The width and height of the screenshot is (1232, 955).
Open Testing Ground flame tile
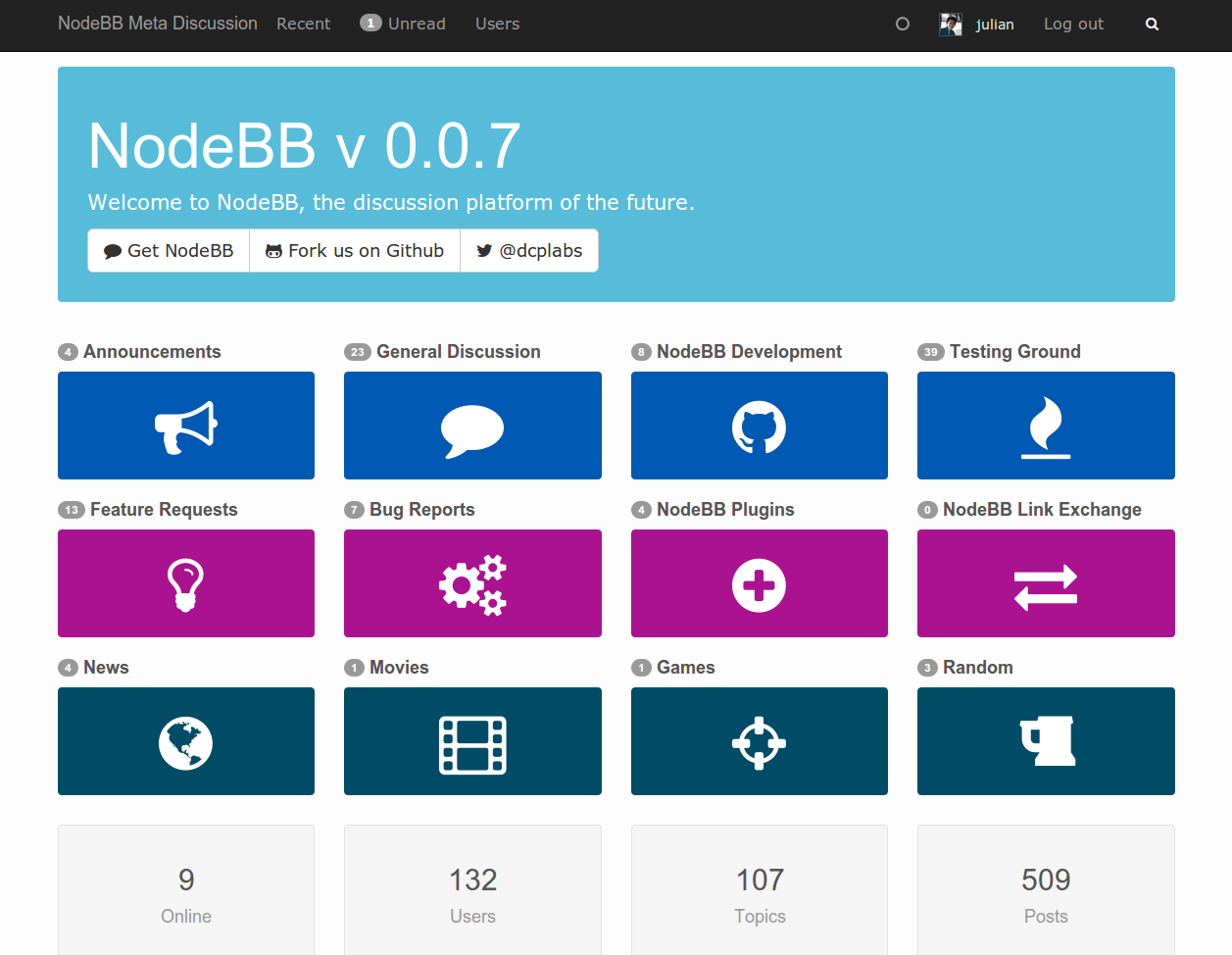(x=1046, y=426)
